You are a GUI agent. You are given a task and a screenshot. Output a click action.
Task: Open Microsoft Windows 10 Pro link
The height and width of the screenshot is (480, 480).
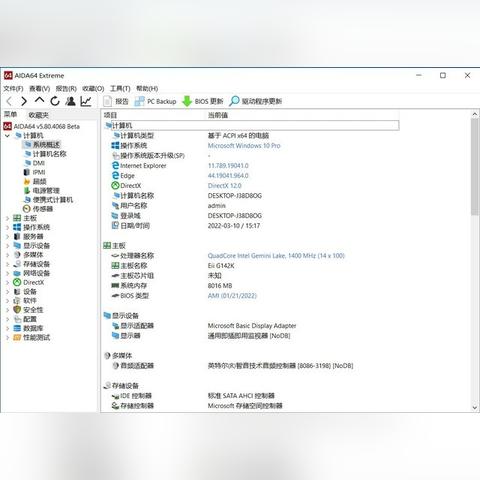click(x=244, y=146)
